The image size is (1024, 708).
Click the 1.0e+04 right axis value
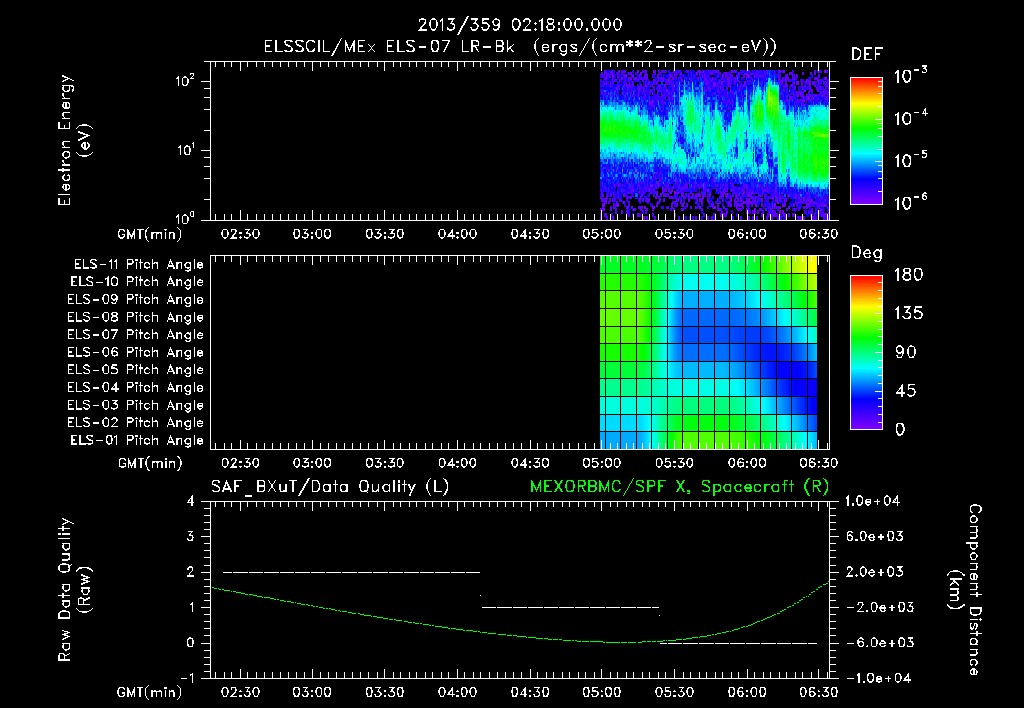[x=872, y=502]
